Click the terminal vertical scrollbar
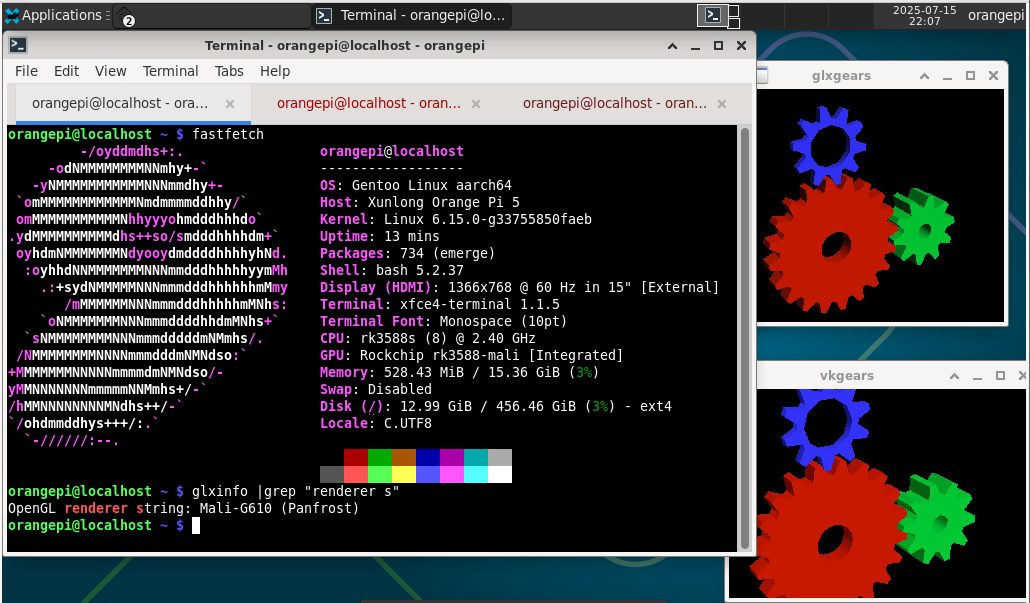Image resolution: width=1030 pixels, height=603 pixels. coord(745,338)
